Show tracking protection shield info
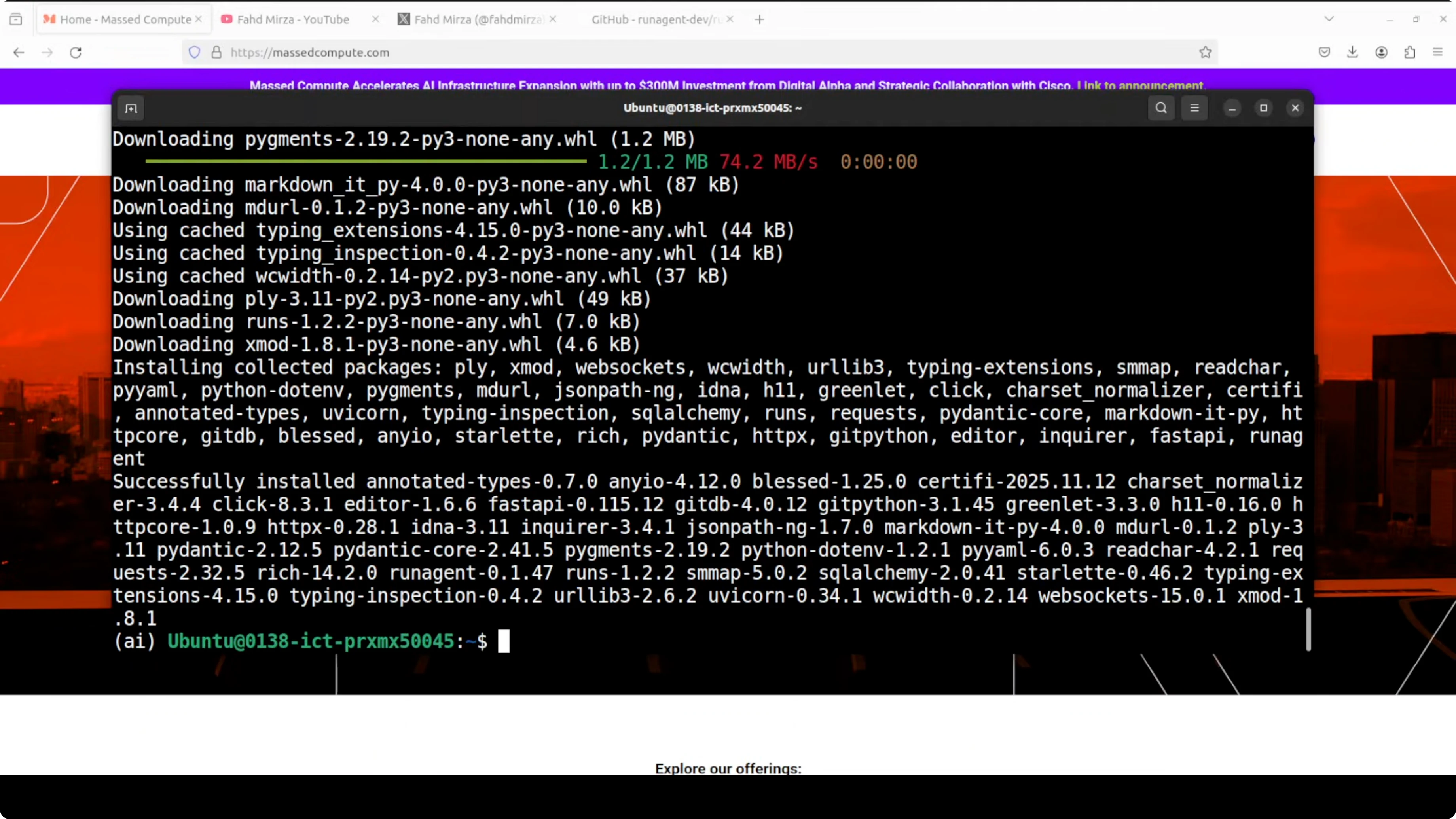The height and width of the screenshot is (819, 1456). point(194,53)
